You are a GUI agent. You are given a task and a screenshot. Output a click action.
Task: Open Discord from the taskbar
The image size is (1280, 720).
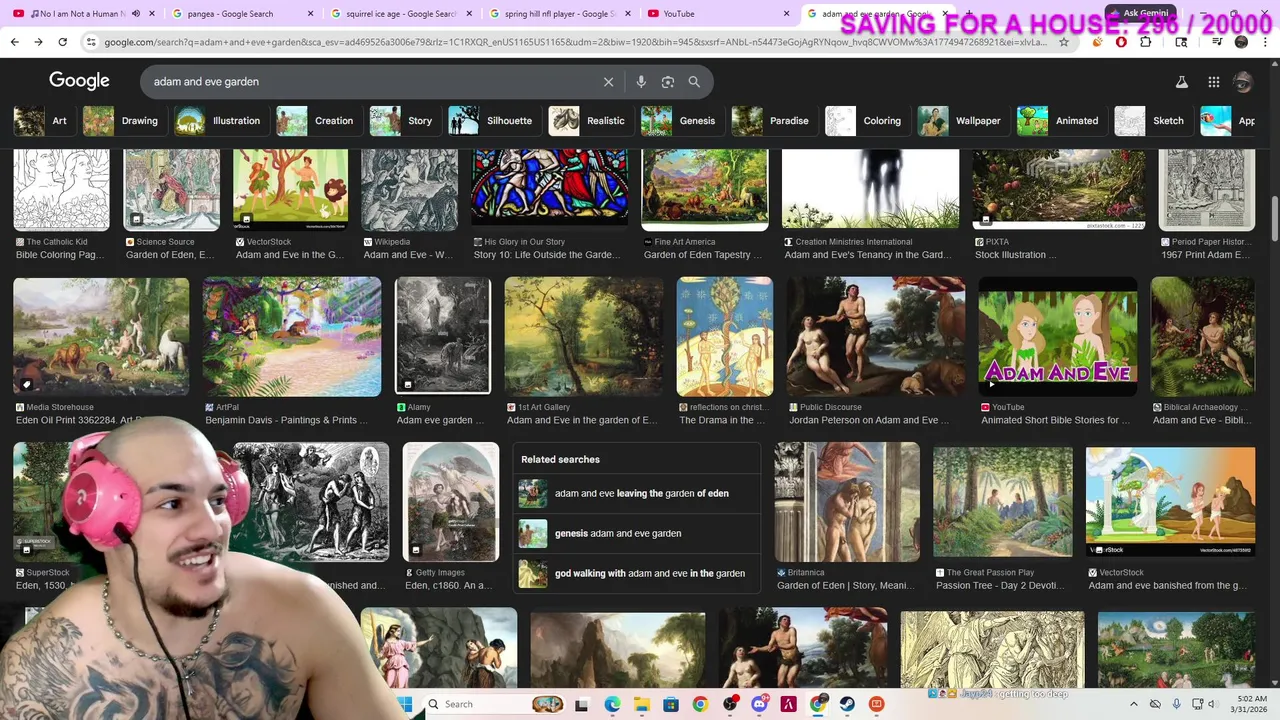[x=759, y=704]
